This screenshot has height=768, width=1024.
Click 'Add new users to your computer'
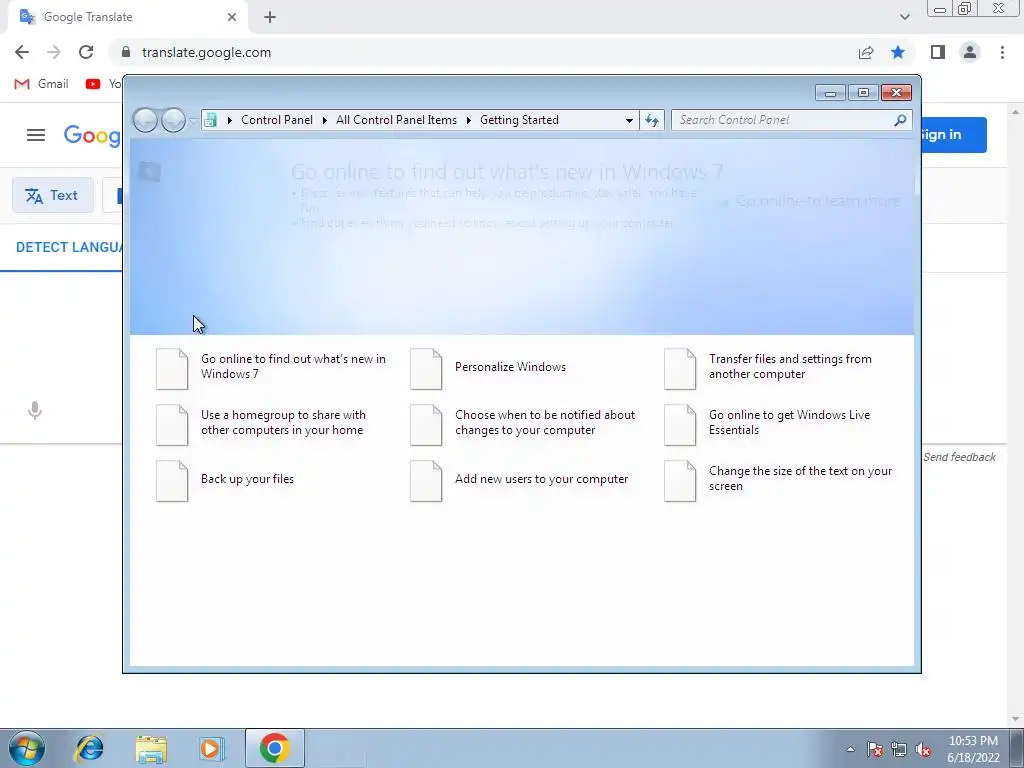click(541, 479)
